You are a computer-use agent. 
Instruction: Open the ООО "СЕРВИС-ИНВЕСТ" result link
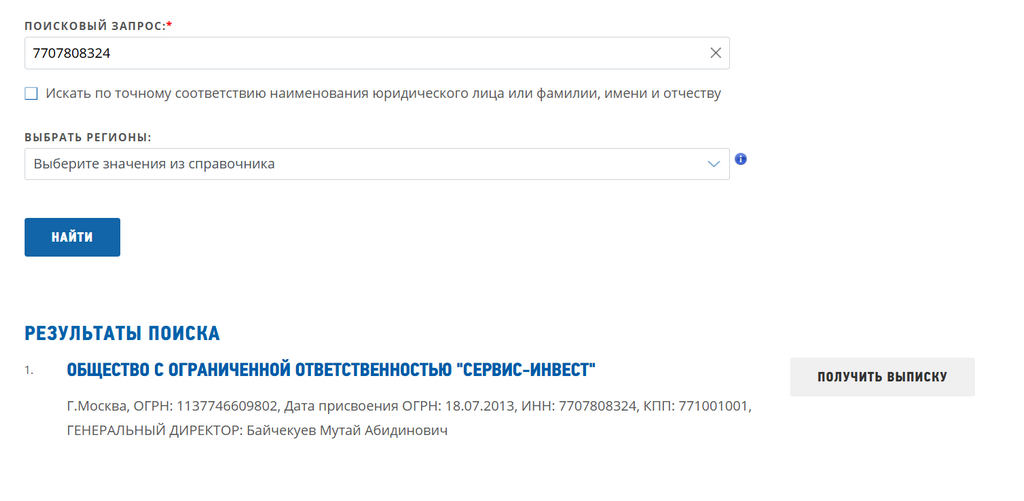(331, 371)
